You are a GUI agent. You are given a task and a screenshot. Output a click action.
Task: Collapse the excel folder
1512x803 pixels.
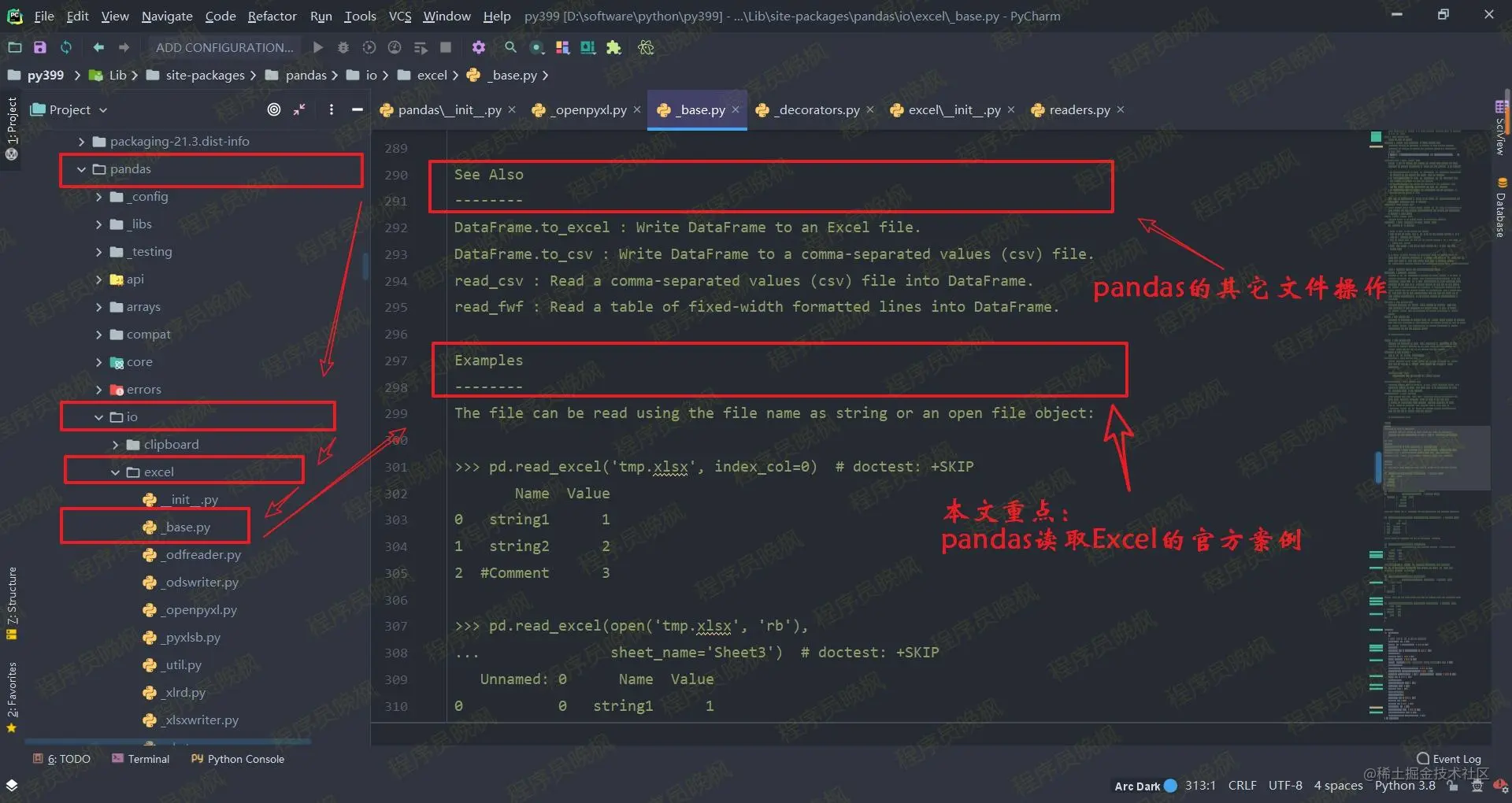(116, 472)
